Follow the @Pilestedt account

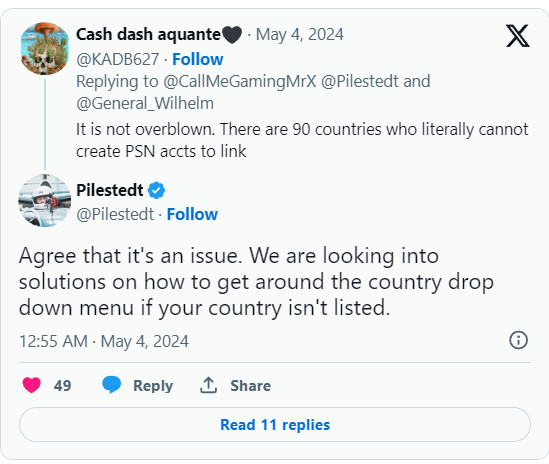[192, 214]
